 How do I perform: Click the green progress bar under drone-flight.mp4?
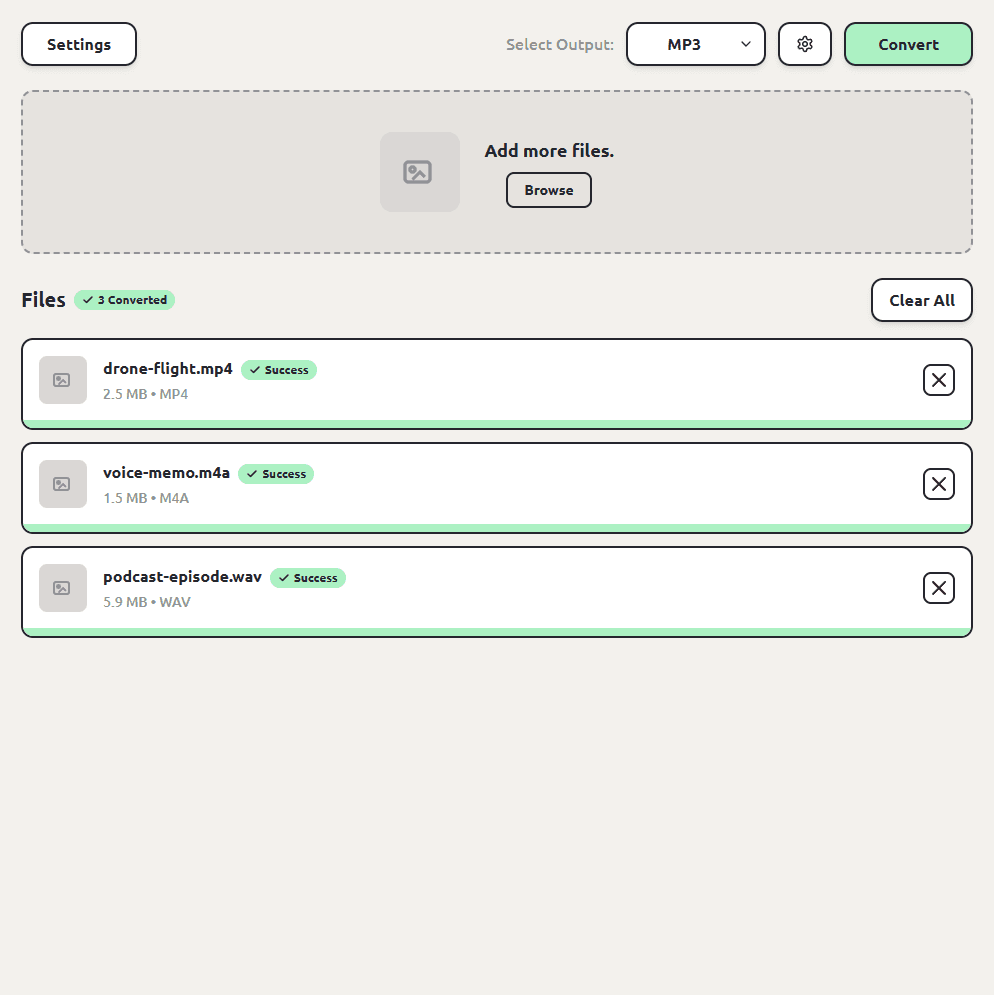[x=497, y=424]
